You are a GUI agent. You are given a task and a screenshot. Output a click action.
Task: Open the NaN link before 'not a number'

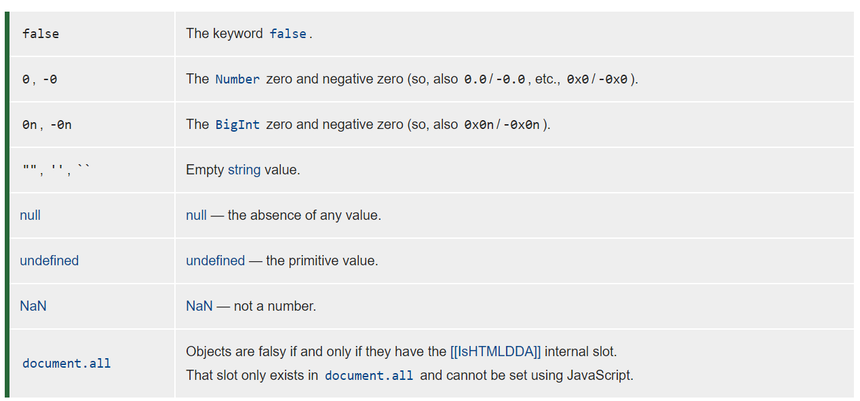coord(199,306)
